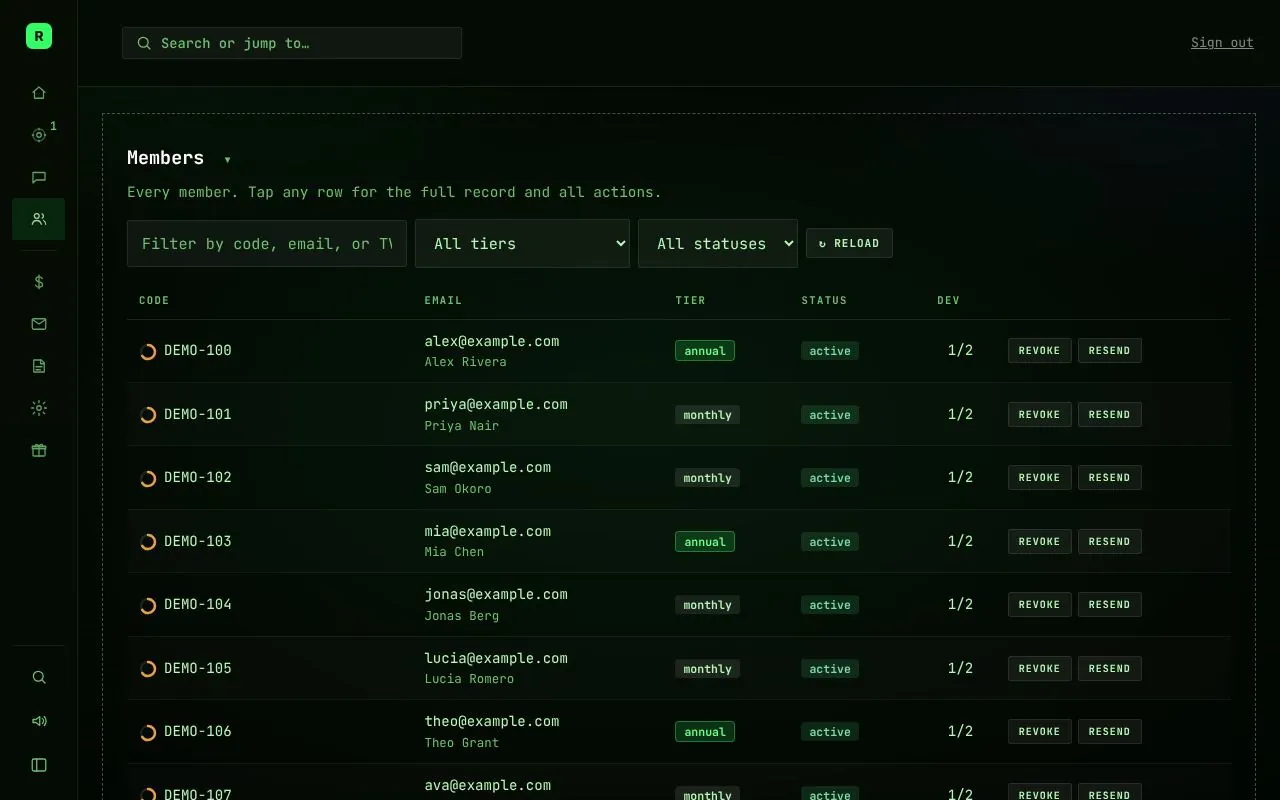Click the spinner icon beside DEMO-104
Screen dimensions: 1280x800
(148, 605)
